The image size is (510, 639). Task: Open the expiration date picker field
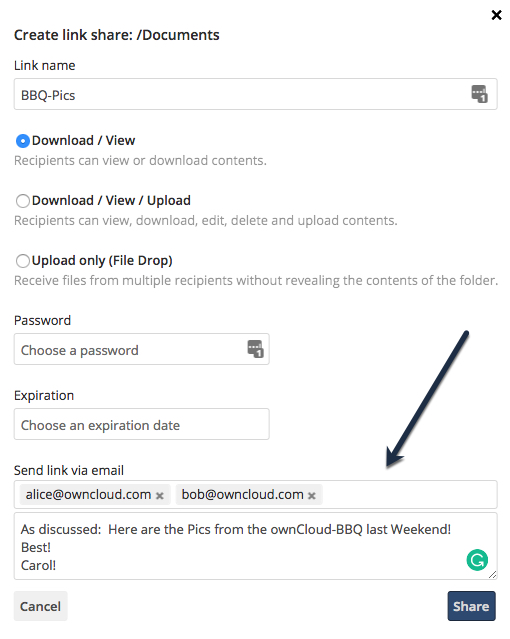point(141,424)
